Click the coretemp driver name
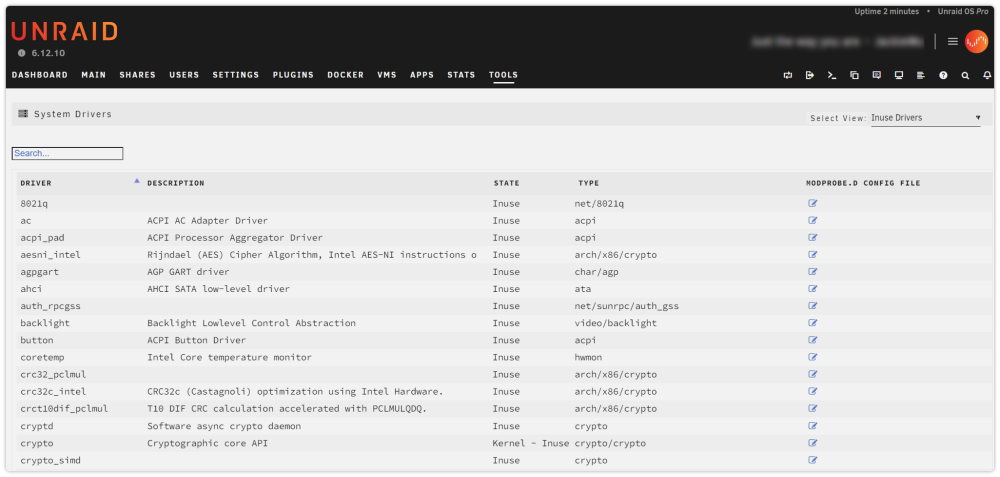 coord(43,357)
